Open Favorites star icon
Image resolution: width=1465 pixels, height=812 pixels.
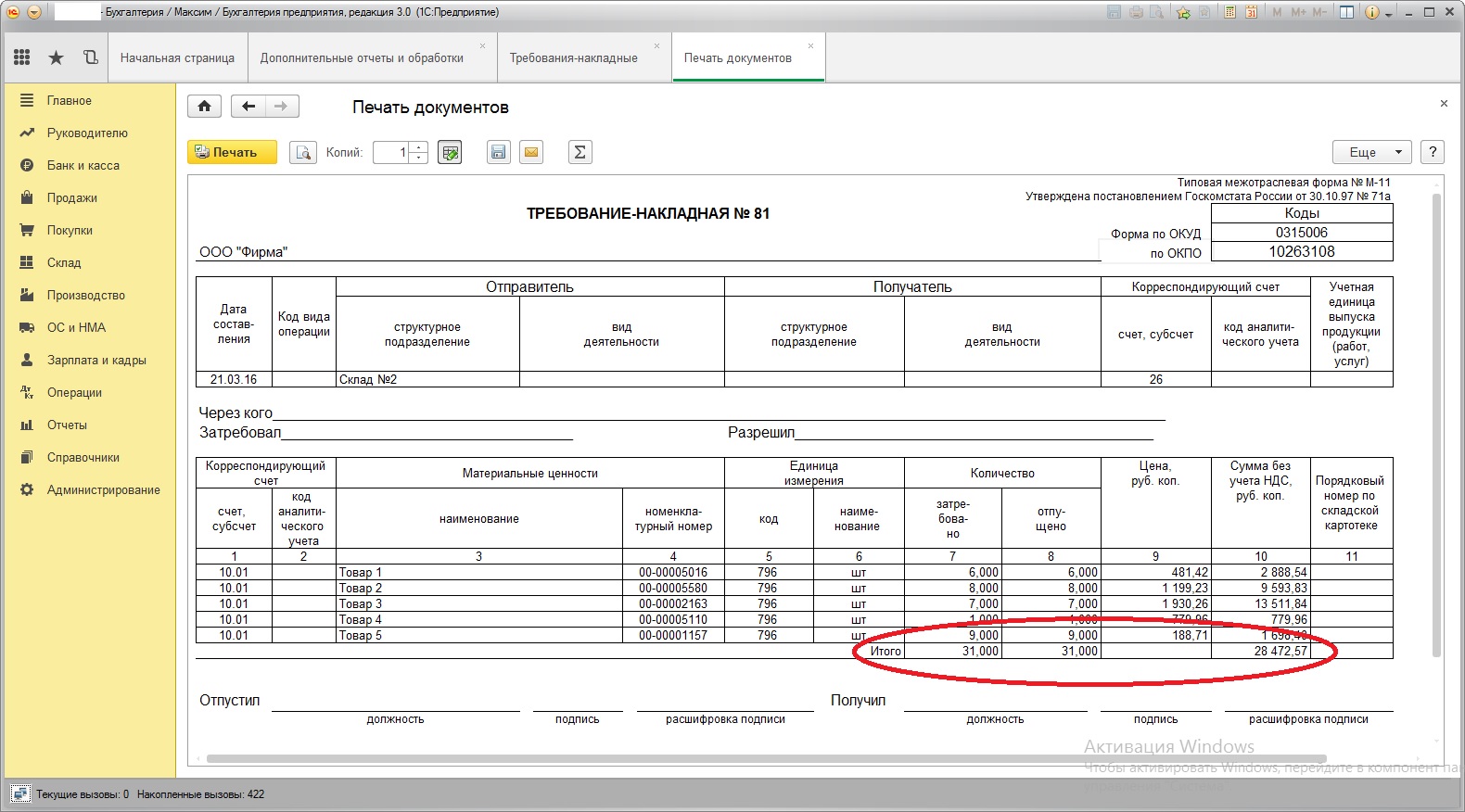tap(56, 57)
